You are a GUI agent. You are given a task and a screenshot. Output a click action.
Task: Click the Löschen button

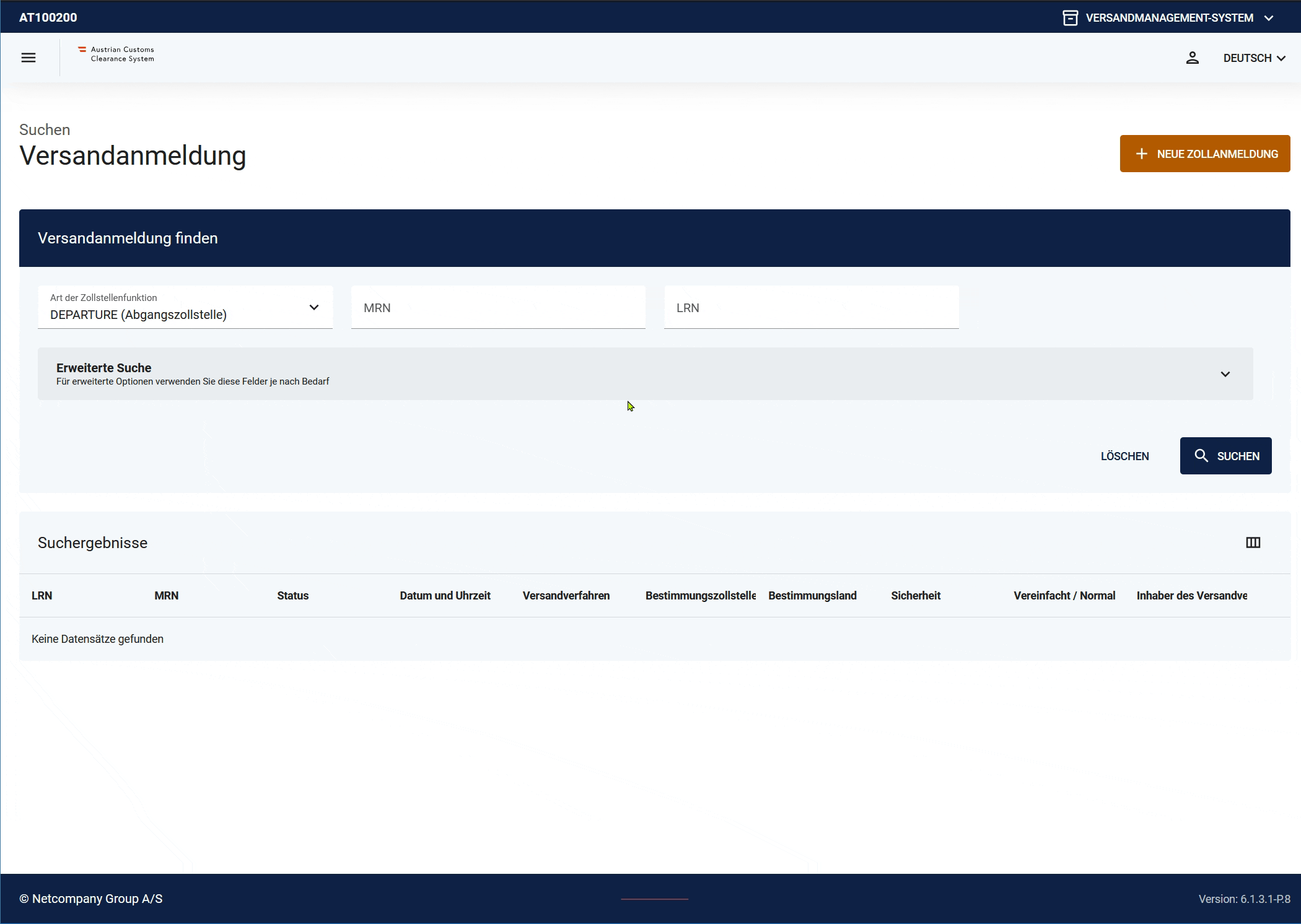pyautogui.click(x=1124, y=456)
